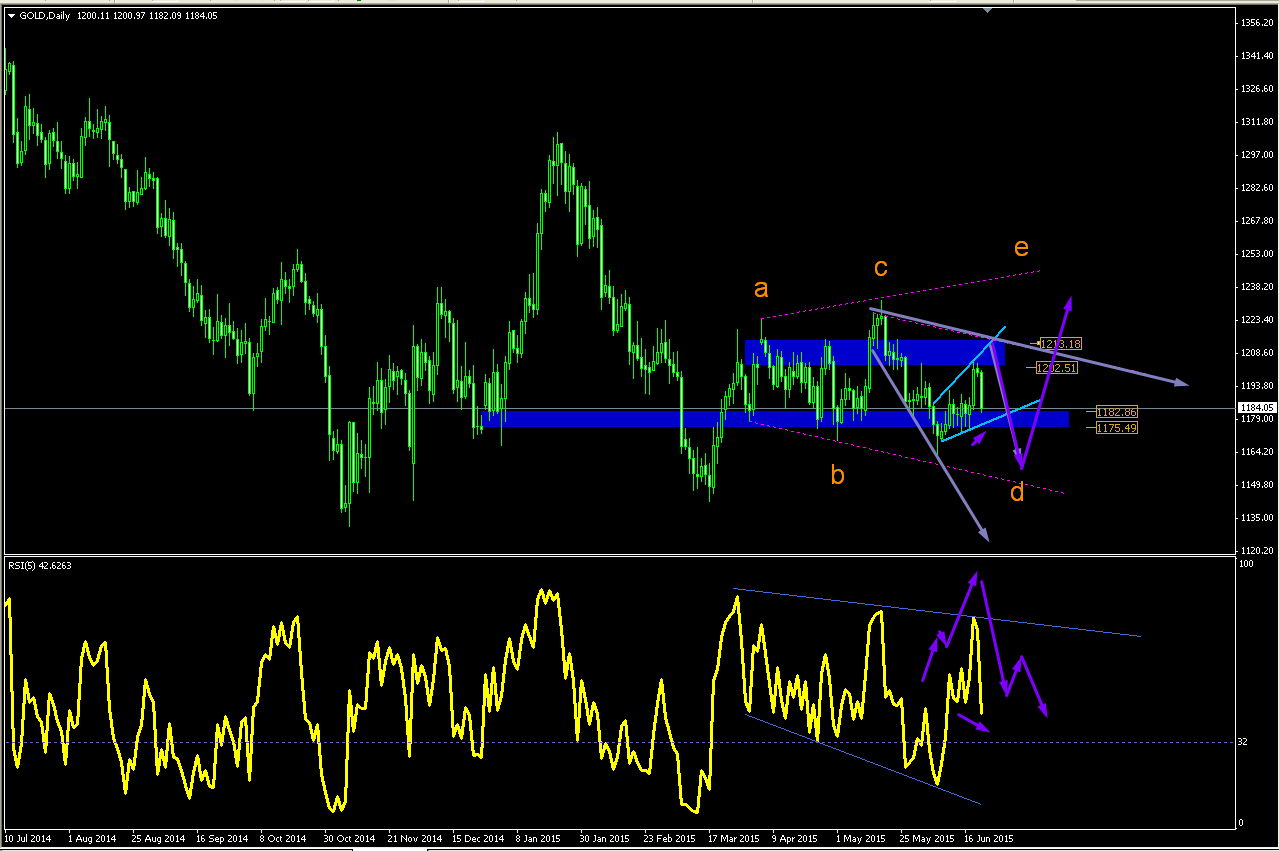Click the GOLD,Daily chart title text
The width and height of the screenshot is (1279, 851).
pyautogui.click(x=45, y=16)
